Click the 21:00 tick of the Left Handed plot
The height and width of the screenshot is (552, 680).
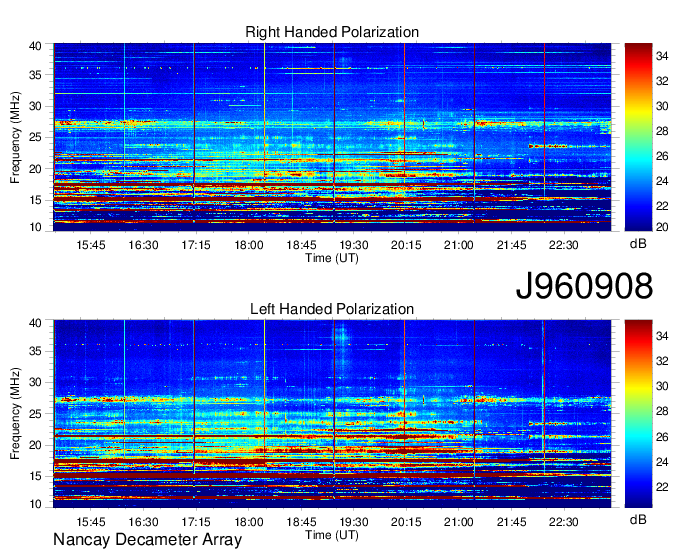(x=459, y=521)
